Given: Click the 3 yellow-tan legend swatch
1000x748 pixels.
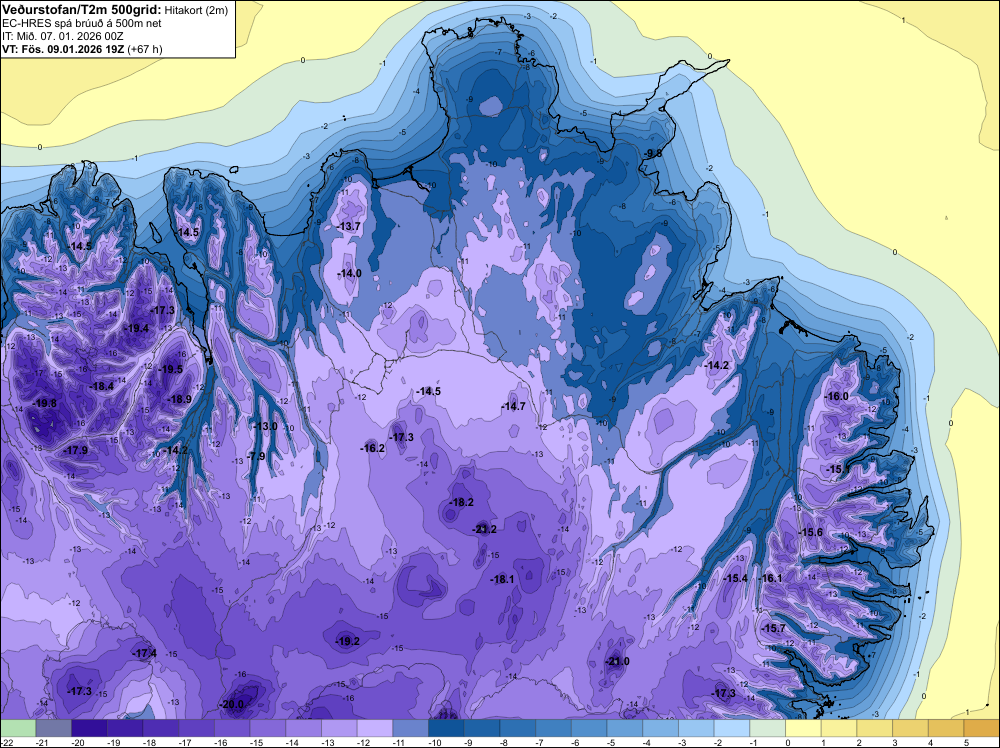Looking at the screenshot, I should point(911,728).
